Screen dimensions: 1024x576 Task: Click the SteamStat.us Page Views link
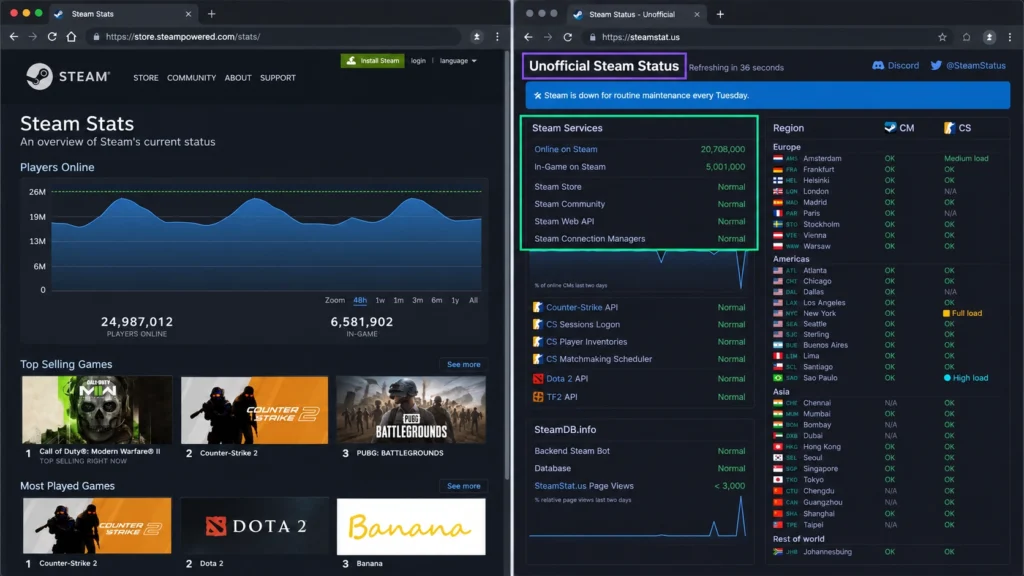(584, 486)
